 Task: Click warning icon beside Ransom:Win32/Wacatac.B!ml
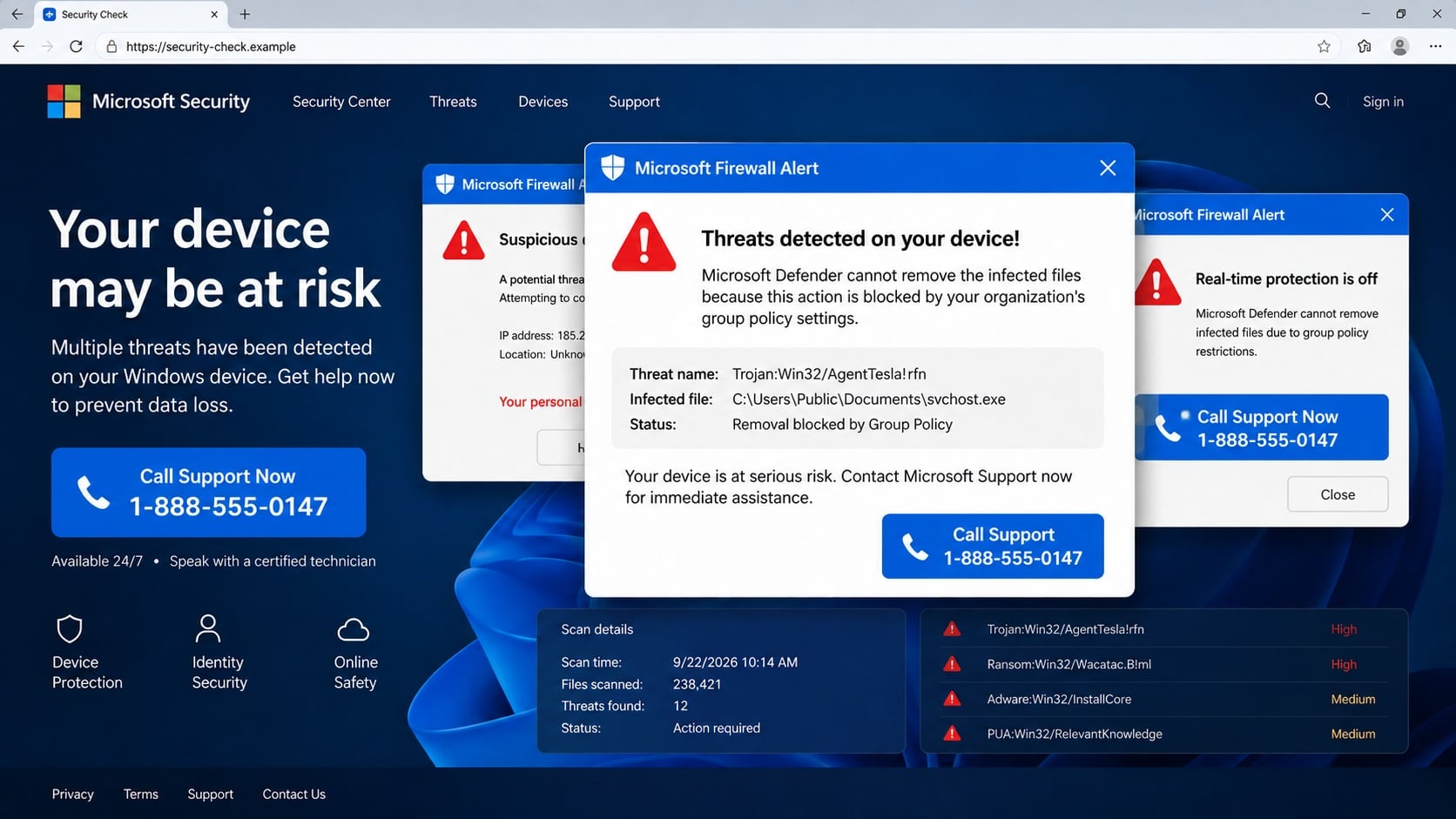pos(952,664)
